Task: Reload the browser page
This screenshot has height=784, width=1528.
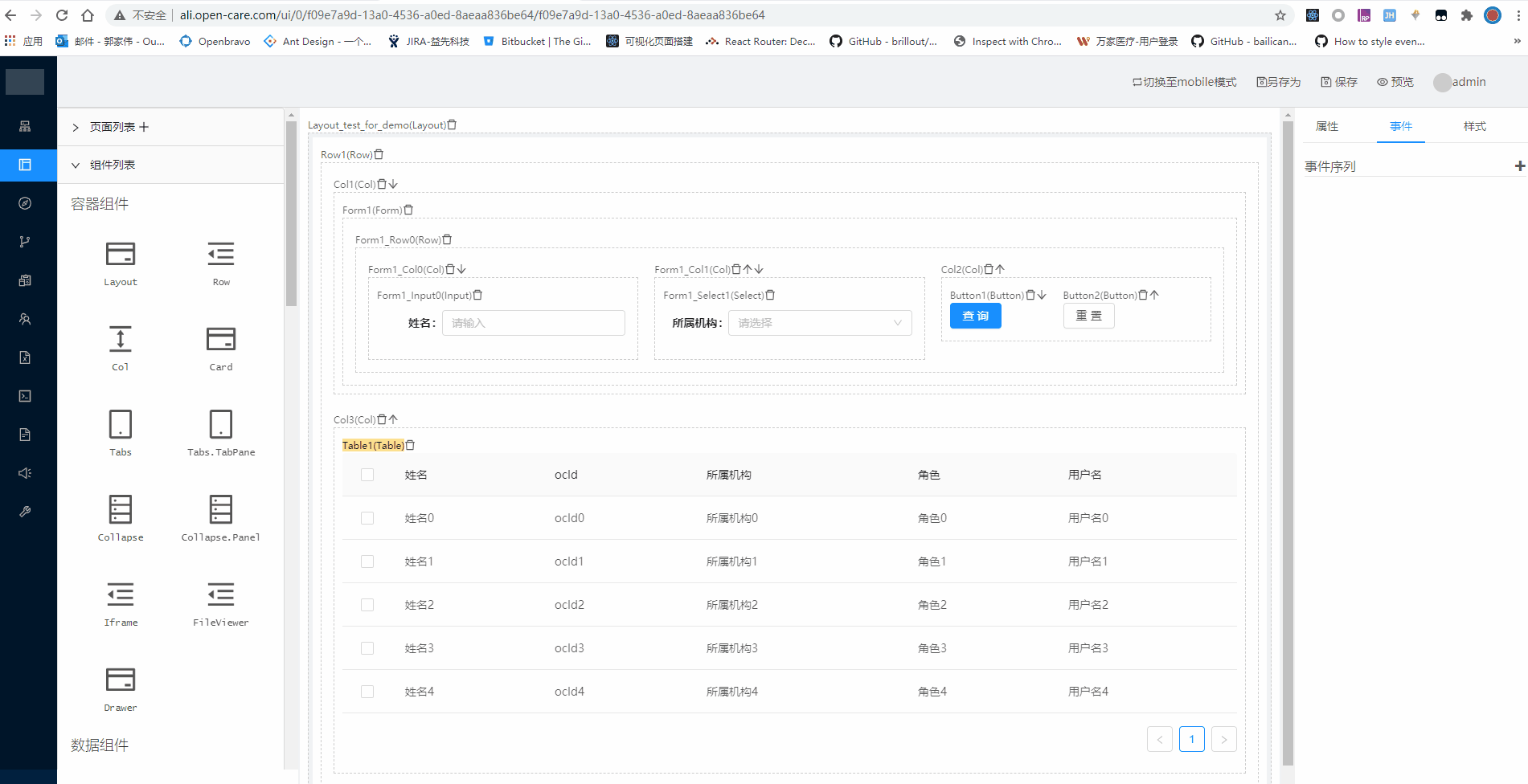Action: tap(62, 15)
